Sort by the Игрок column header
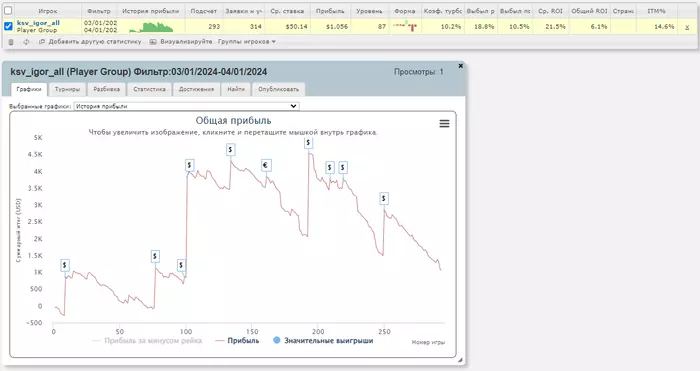Viewport: 700px width, 371px height. [x=47, y=11]
